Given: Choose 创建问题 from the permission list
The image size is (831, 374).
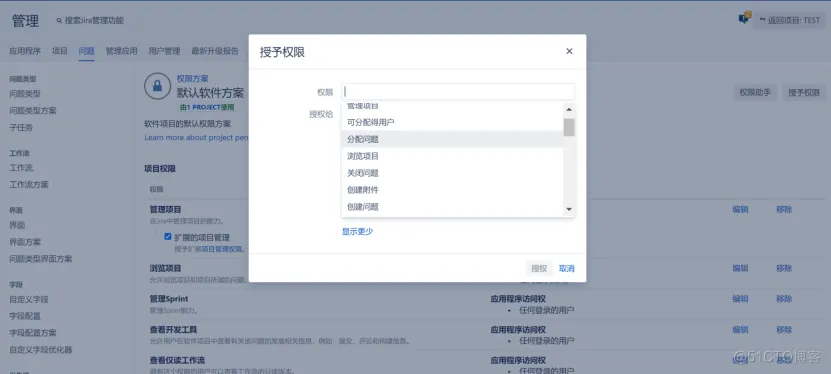Looking at the screenshot, I should click(452, 207).
